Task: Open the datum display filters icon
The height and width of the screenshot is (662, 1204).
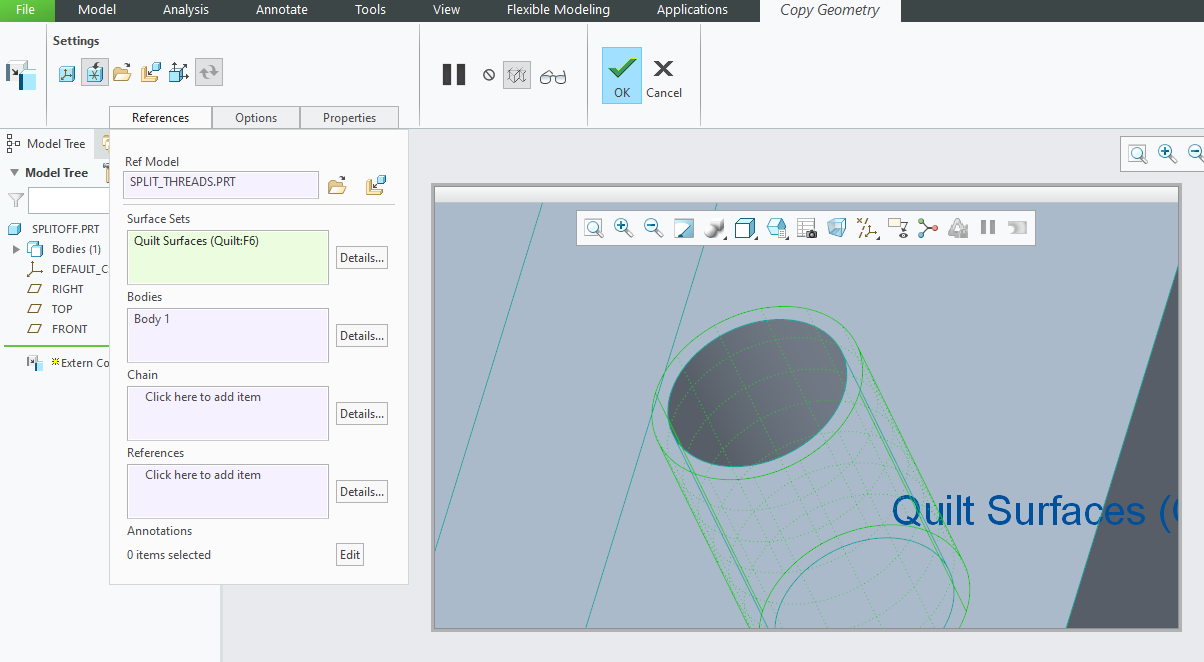Action: click(x=868, y=227)
